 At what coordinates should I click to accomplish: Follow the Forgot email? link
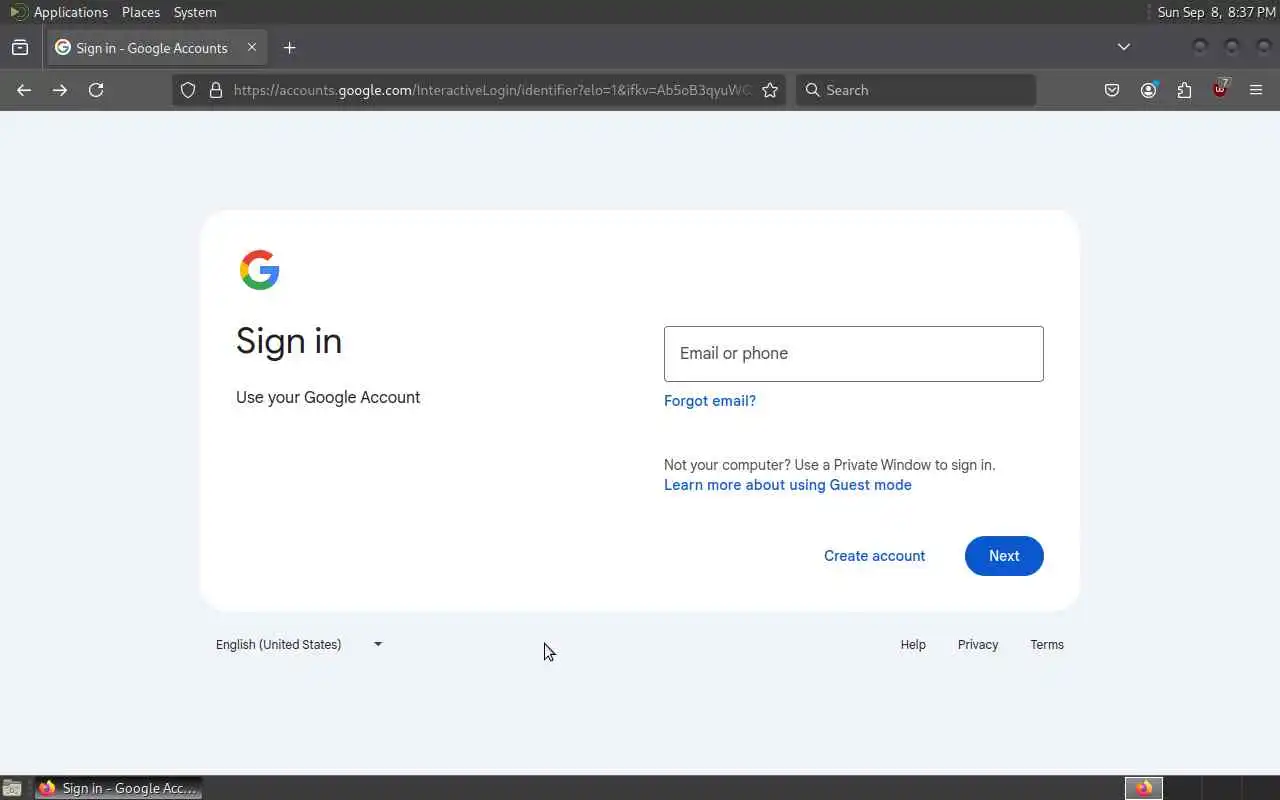(x=710, y=401)
